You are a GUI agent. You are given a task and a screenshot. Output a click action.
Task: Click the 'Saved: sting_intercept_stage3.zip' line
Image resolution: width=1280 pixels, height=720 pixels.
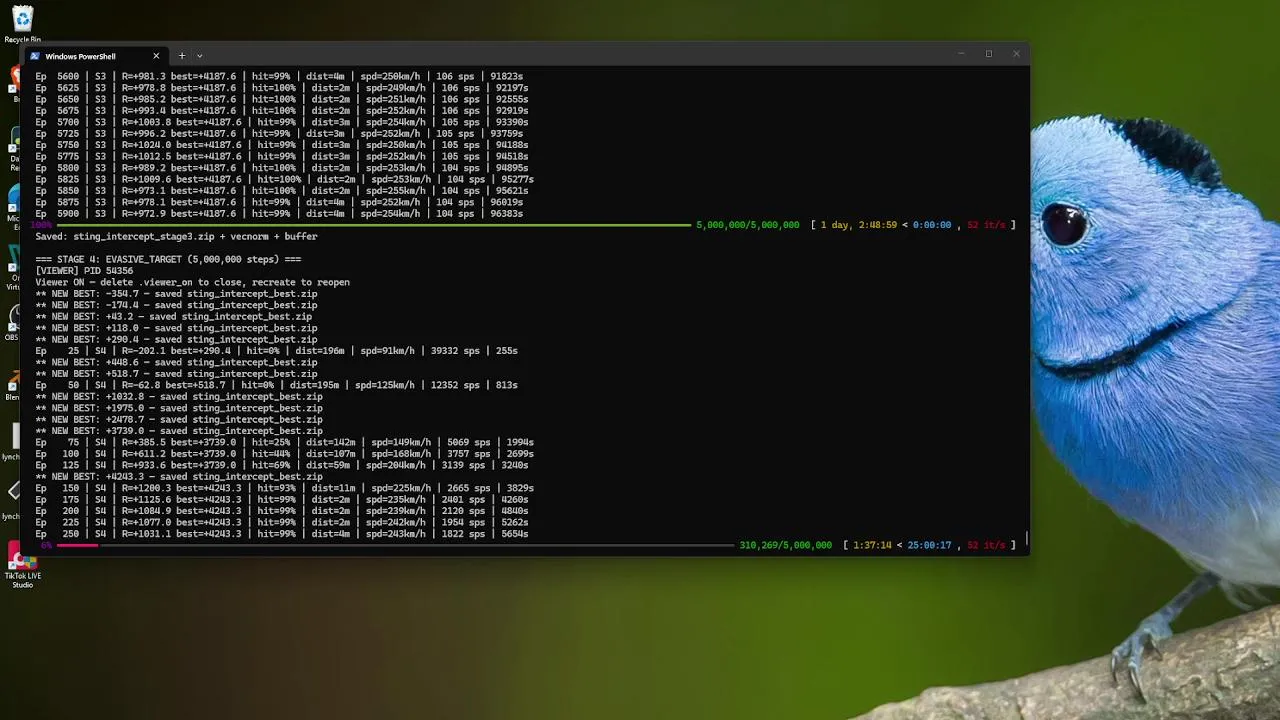(x=176, y=237)
